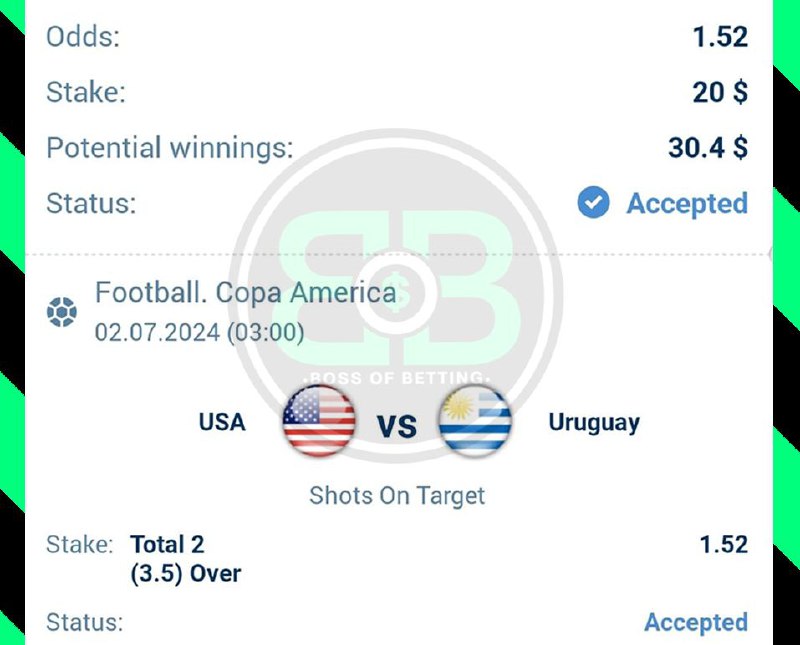This screenshot has width=800, height=645.
Task: Click the Potential winnings label
Action: (170, 148)
